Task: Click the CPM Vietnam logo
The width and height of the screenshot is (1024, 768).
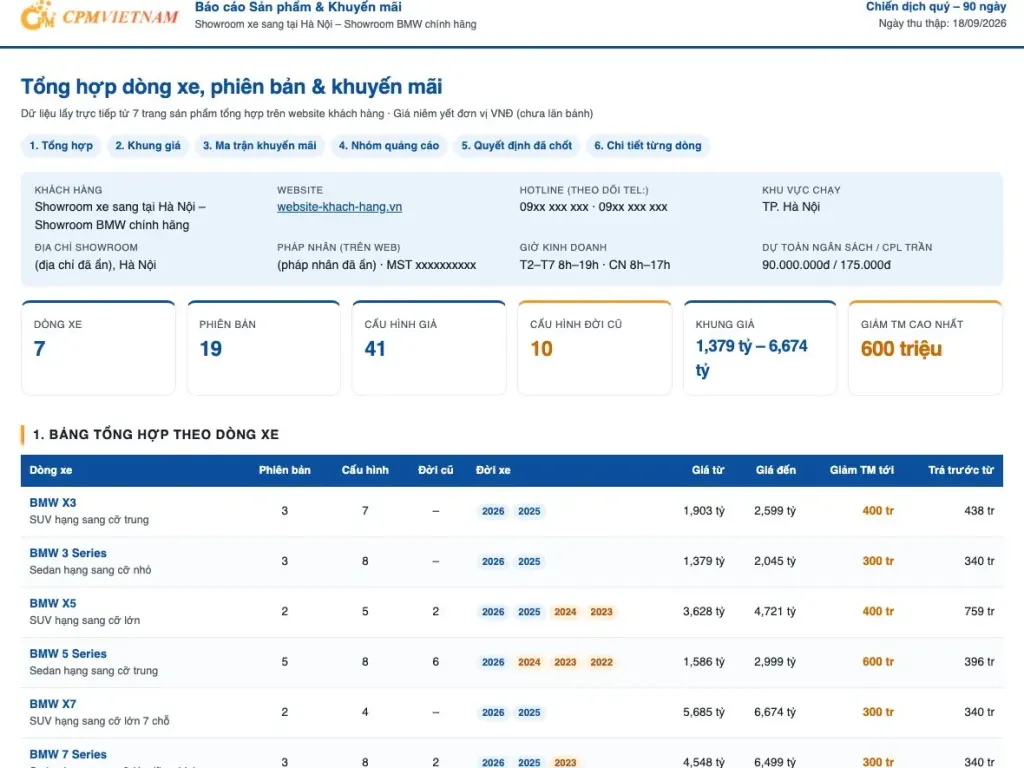Action: point(99,16)
